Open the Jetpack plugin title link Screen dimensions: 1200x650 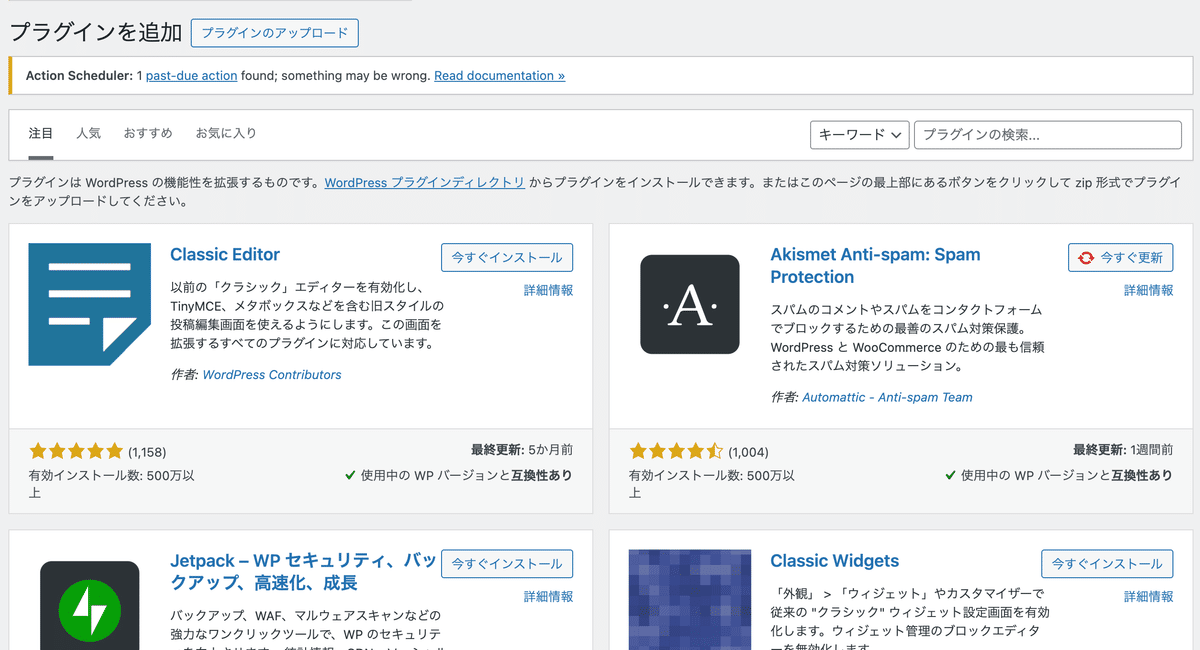(303, 572)
